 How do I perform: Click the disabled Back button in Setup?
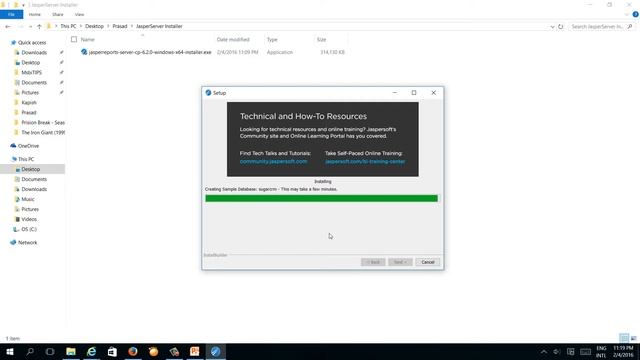pyautogui.click(x=373, y=262)
